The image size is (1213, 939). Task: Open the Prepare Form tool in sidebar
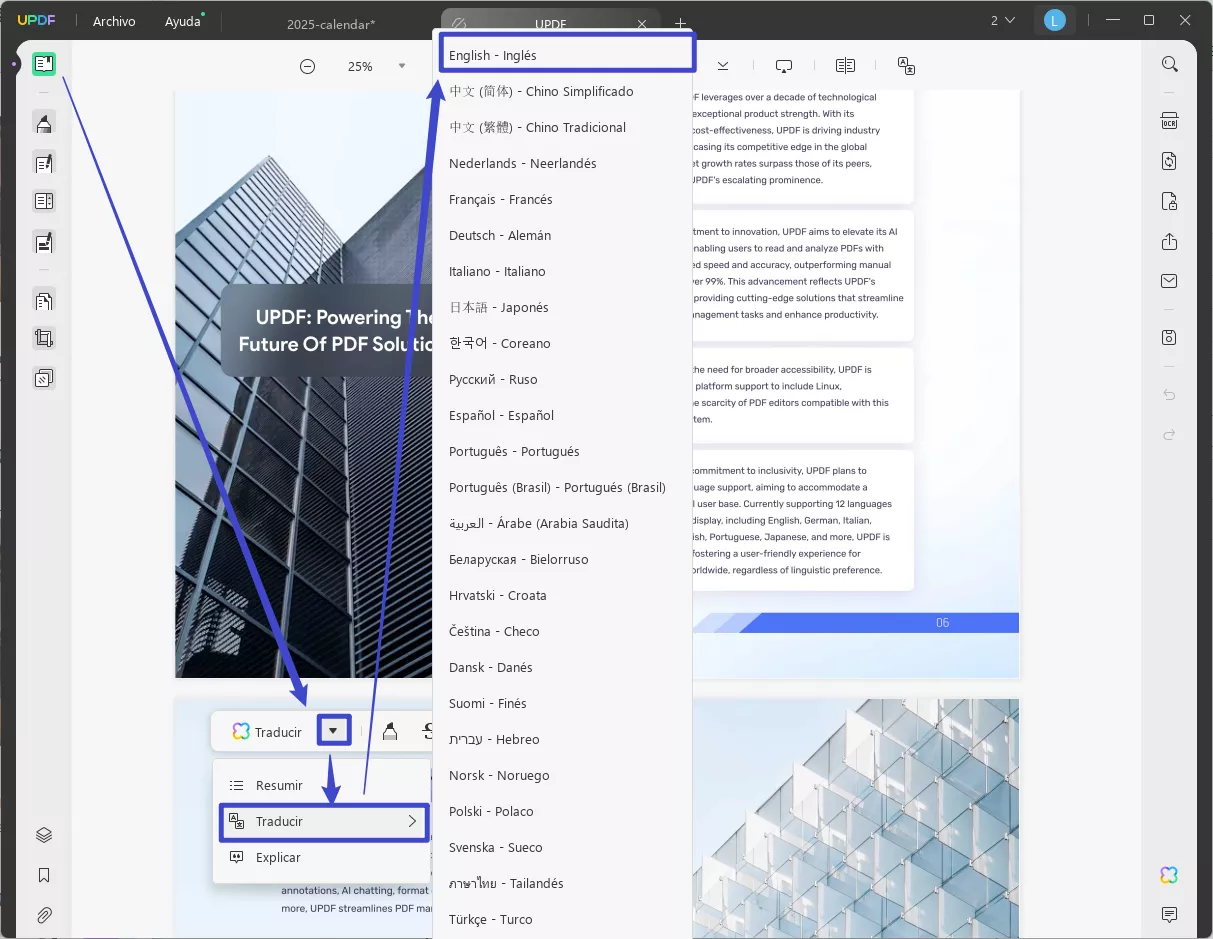point(44,202)
